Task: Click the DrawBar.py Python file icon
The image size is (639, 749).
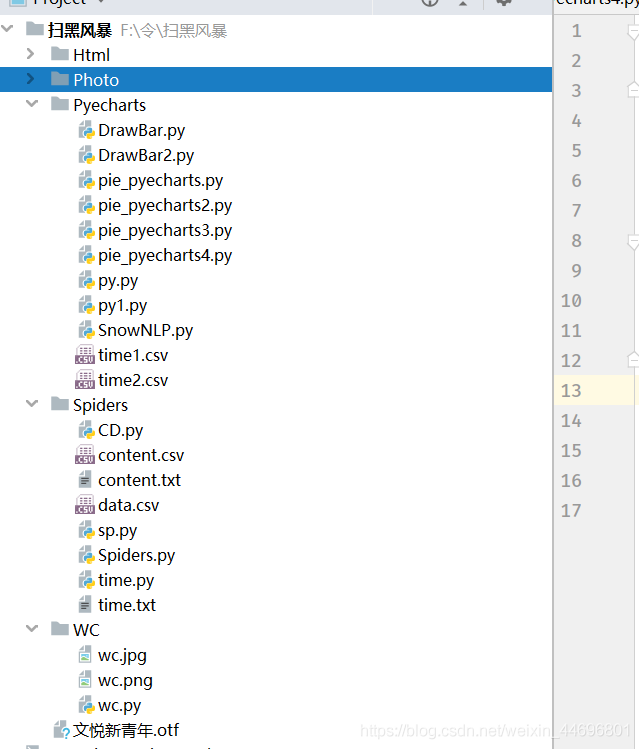Action: coord(86,130)
